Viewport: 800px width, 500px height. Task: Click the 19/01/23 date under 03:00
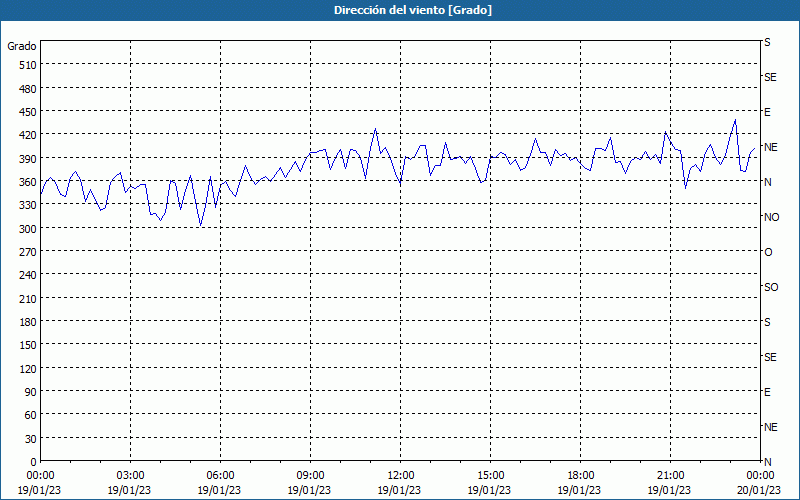(x=130, y=491)
